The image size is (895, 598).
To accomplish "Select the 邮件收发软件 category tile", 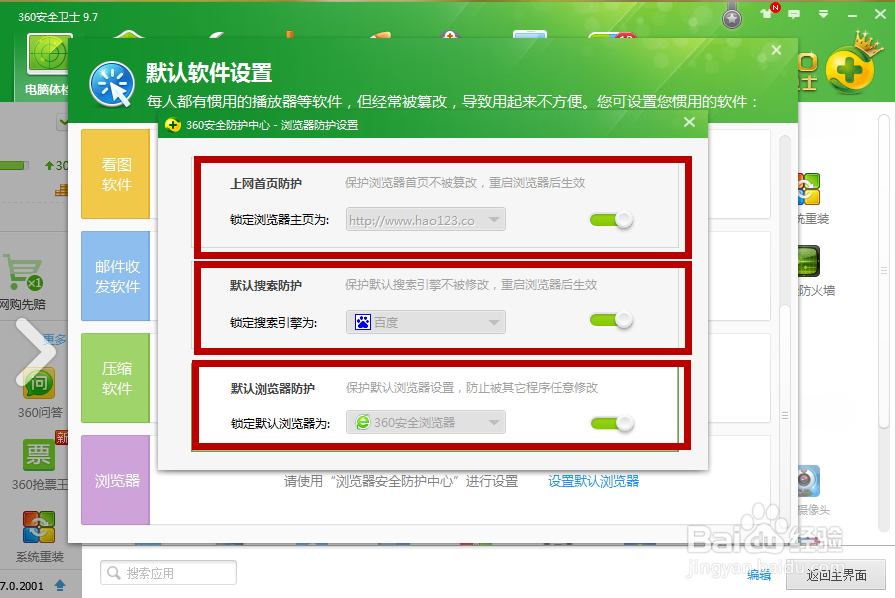I will pyautogui.click(x=116, y=276).
